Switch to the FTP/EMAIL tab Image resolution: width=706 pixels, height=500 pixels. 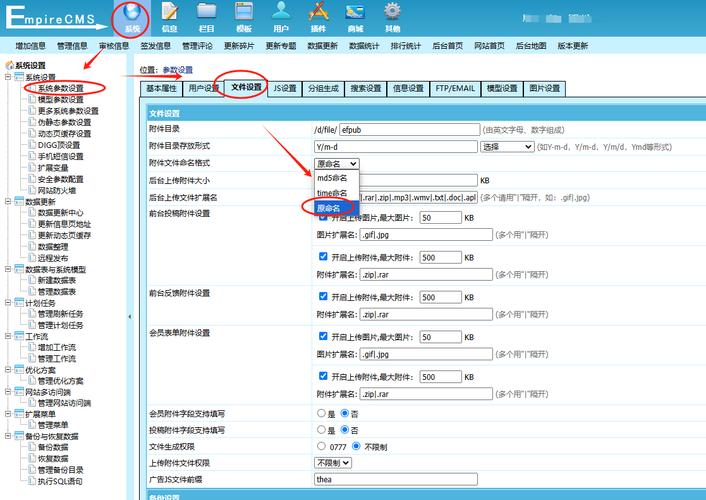click(455, 89)
